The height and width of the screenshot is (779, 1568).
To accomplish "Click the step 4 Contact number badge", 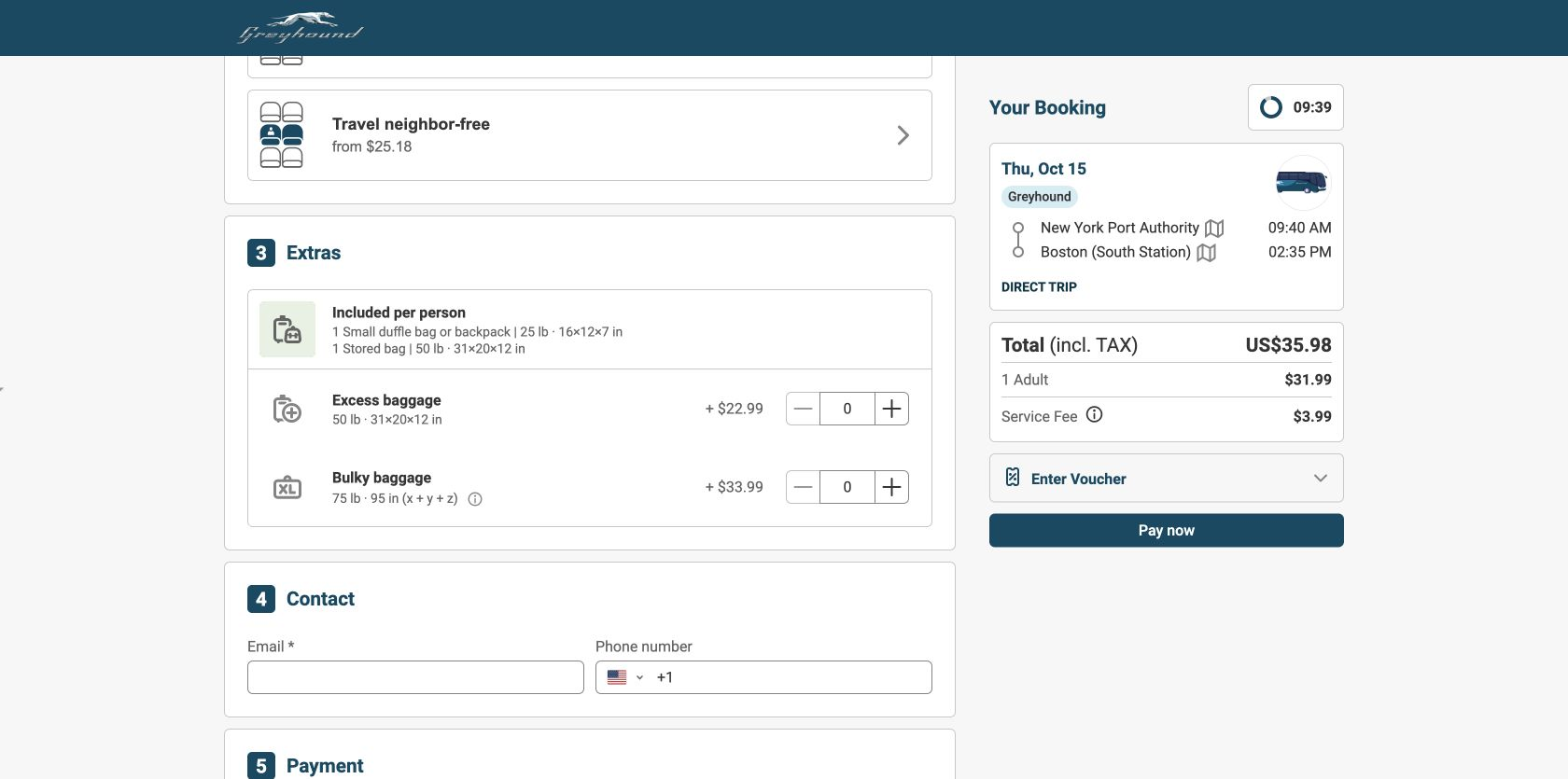I will pyautogui.click(x=261, y=599).
